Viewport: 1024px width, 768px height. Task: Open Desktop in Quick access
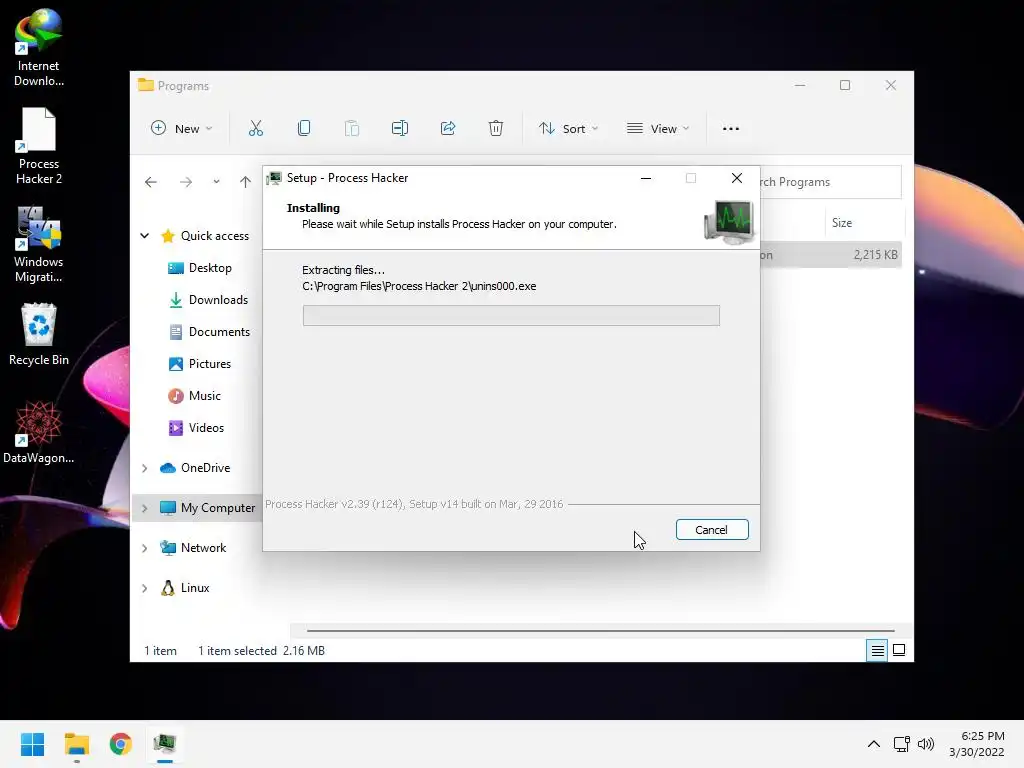[210, 268]
